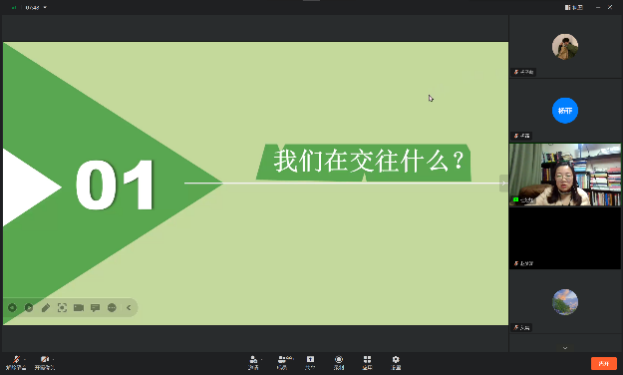Unmute the microphone in the meeting toolbar
Screen dimensions: 623x375
[16, 363]
